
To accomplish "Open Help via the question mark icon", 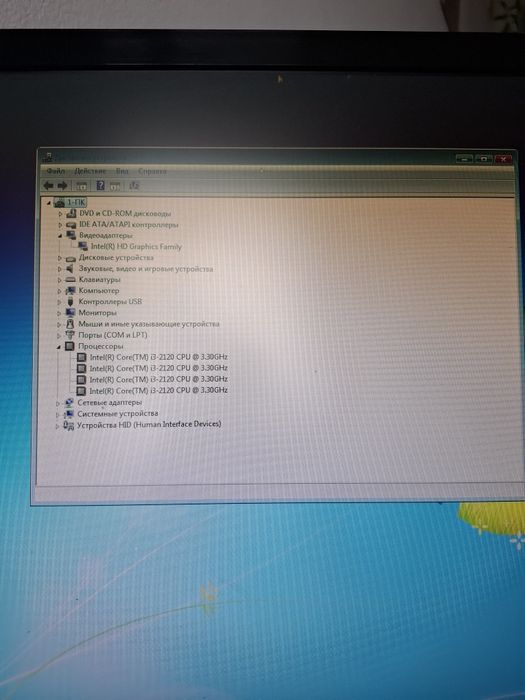I will tap(100, 185).
